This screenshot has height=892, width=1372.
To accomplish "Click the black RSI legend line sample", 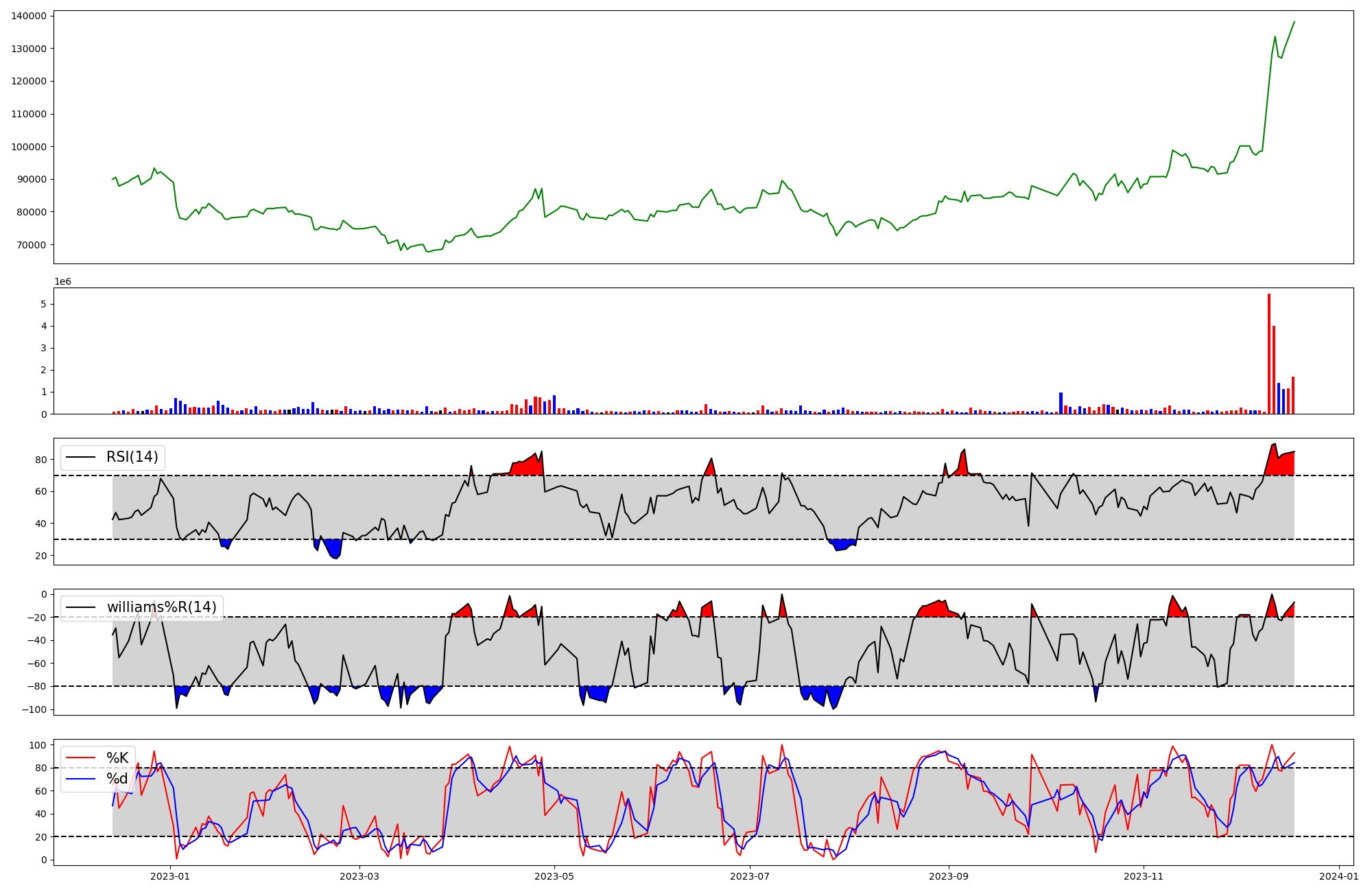I will coord(80,457).
